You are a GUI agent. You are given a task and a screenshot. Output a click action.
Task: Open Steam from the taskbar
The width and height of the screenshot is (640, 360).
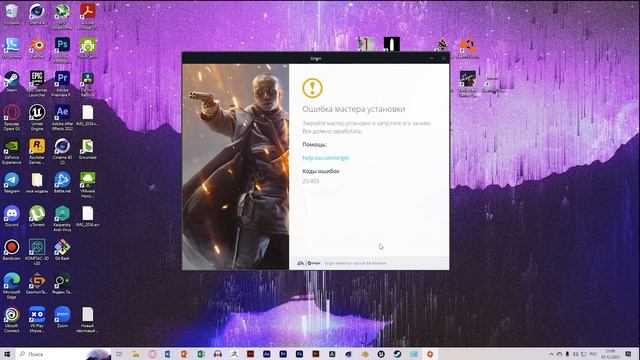pyautogui.click(x=397, y=354)
